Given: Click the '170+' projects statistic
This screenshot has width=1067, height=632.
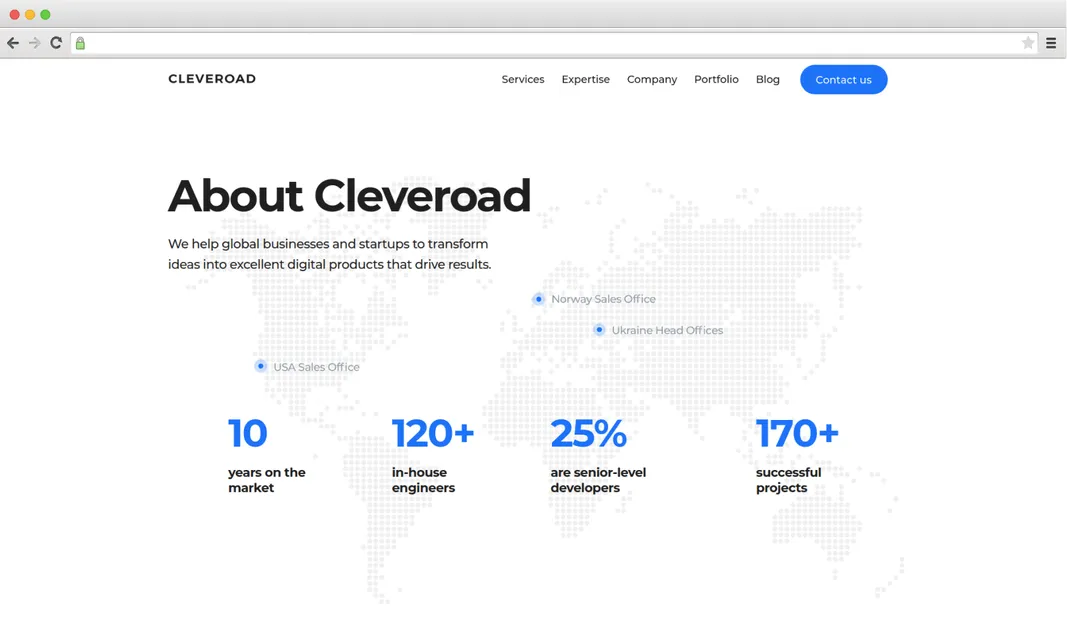Looking at the screenshot, I should [797, 433].
